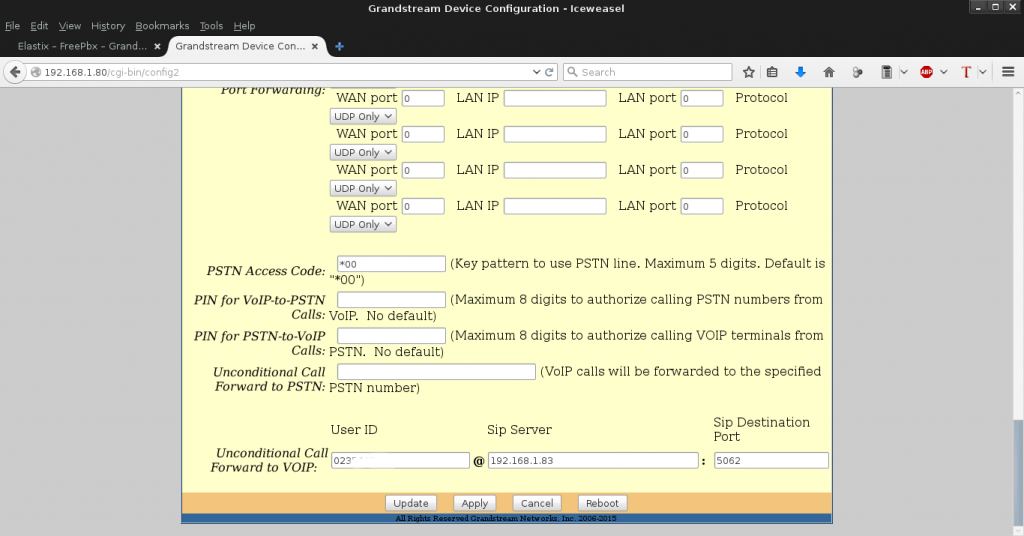Open the Bookmarks menu
The image size is (1024, 536).
[161, 26]
